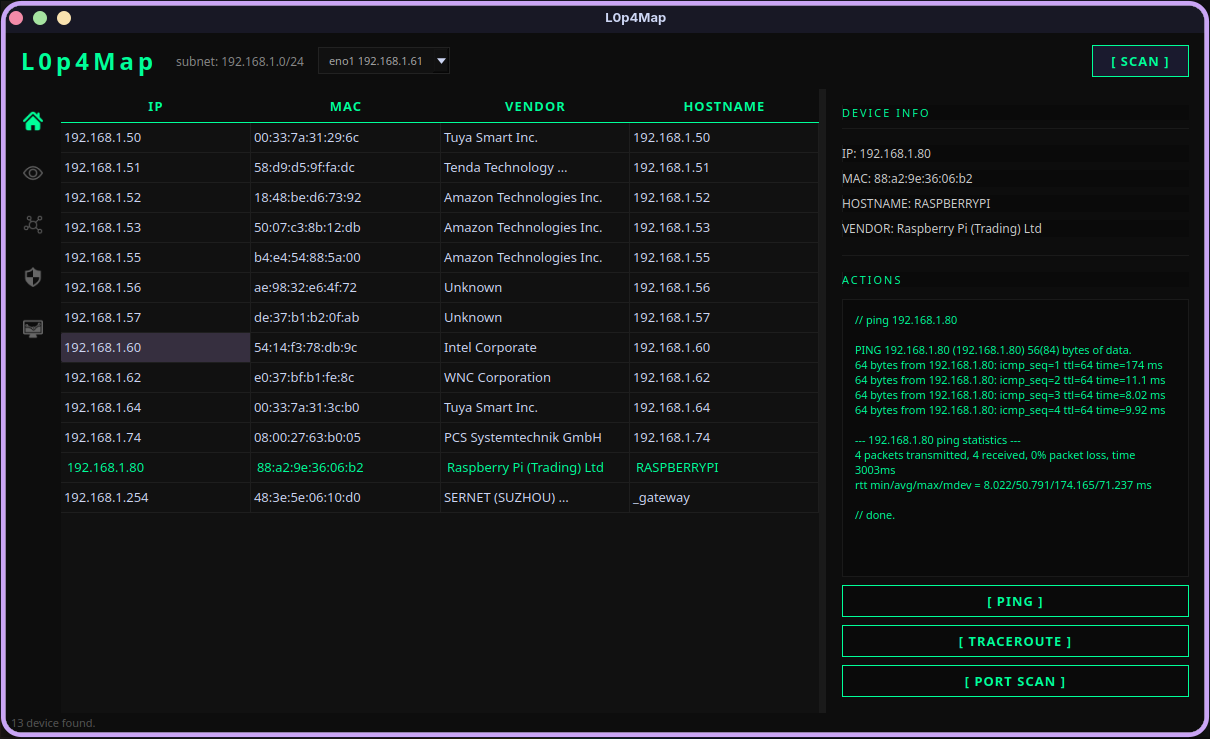The height and width of the screenshot is (739, 1210).
Task: Sort by the VENDOR column header
Action: pyautogui.click(x=535, y=106)
